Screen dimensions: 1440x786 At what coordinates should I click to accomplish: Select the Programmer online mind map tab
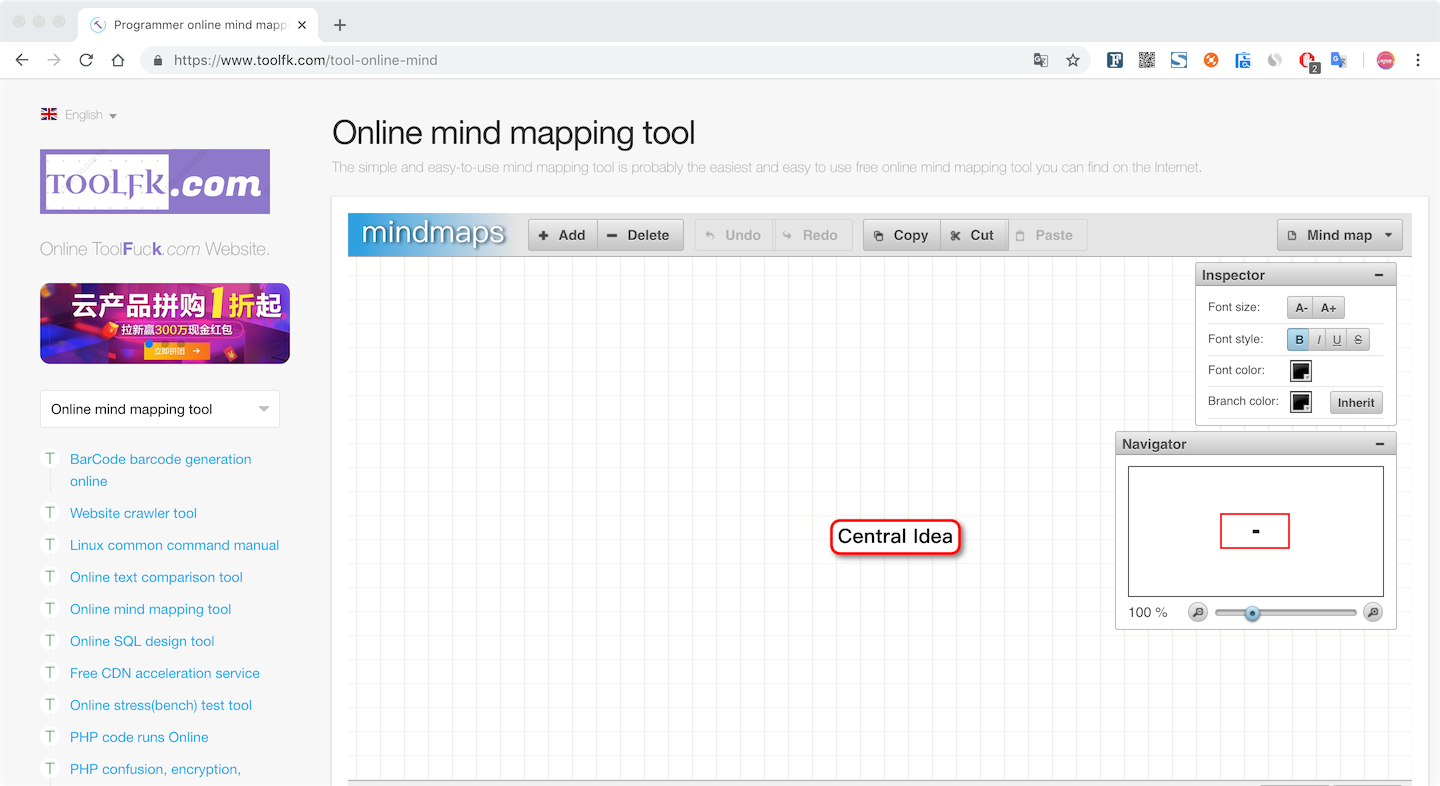click(x=198, y=25)
